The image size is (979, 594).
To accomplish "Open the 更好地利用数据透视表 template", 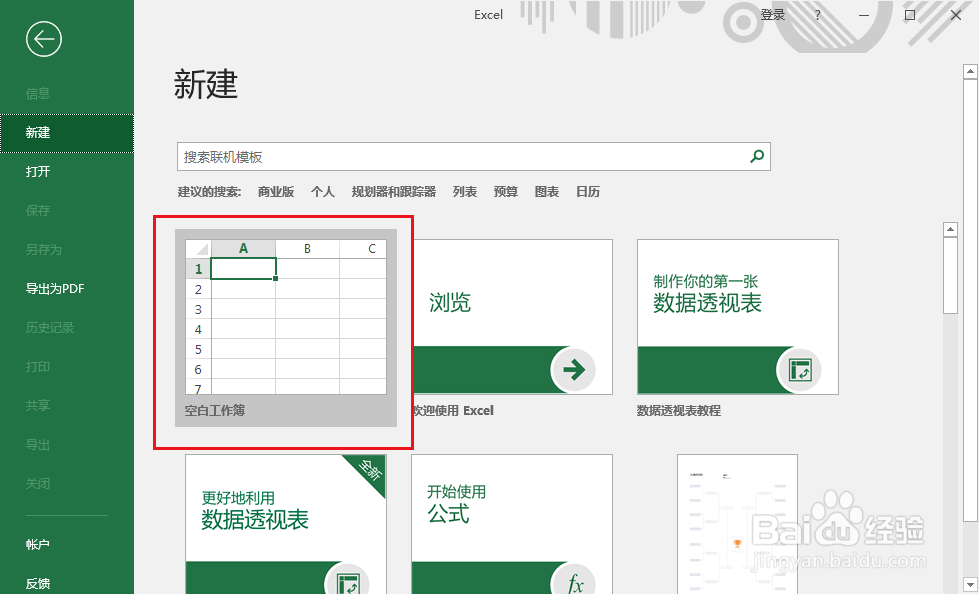I will (x=286, y=524).
